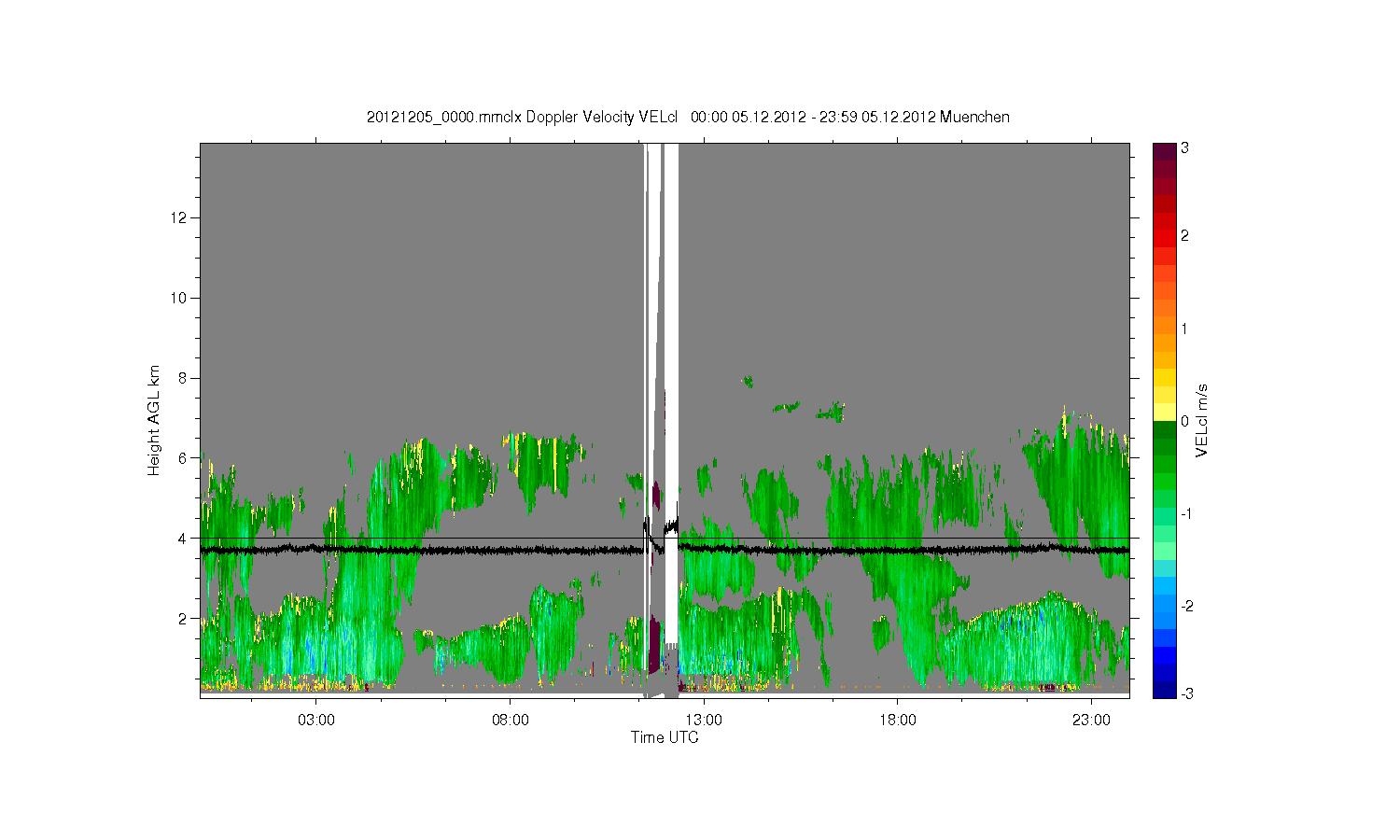Click the height tick label 12
This screenshot has height=840, width=1400.
coord(180,217)
